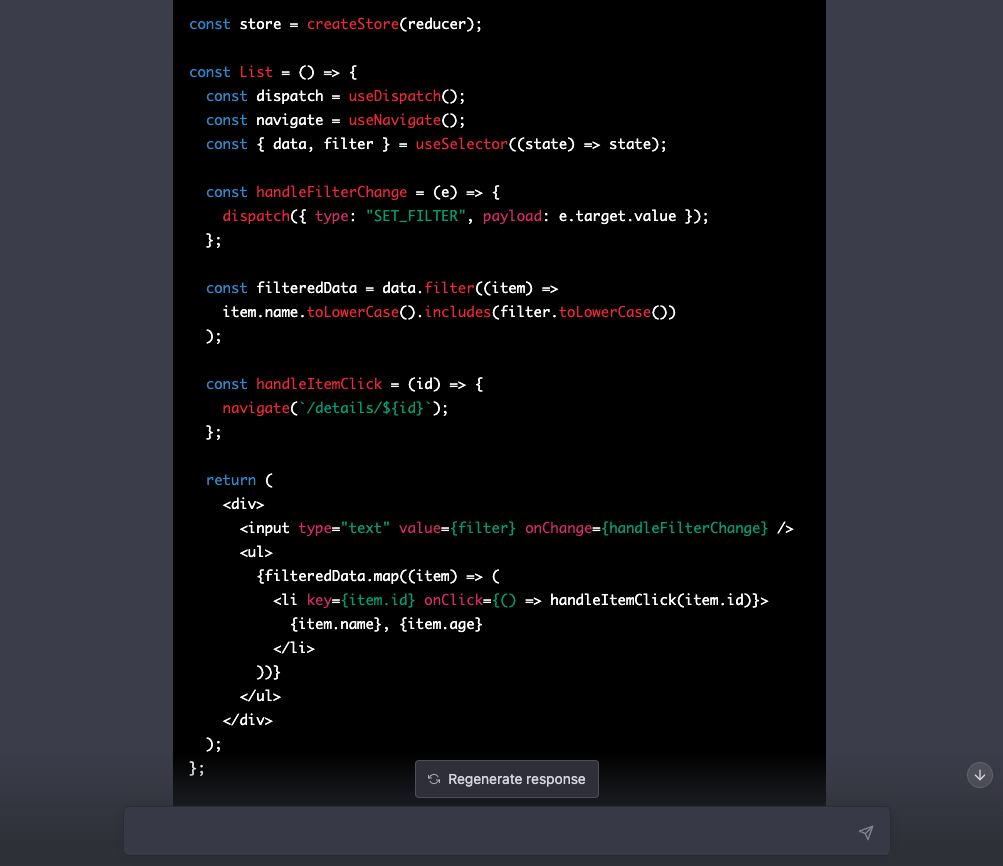This screenshot has height=866, width=1003.
Task: Click the return statement in the List component
Action: click(x=231, y=479)
